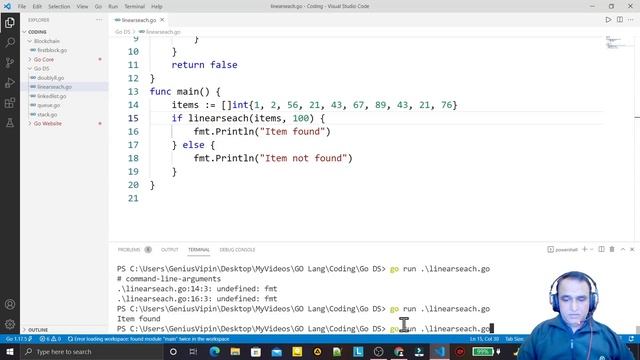Image resolution: width=640 pixels, height=360 pixels.
Task: Click the taskbar search box
Action: point(91,351)
